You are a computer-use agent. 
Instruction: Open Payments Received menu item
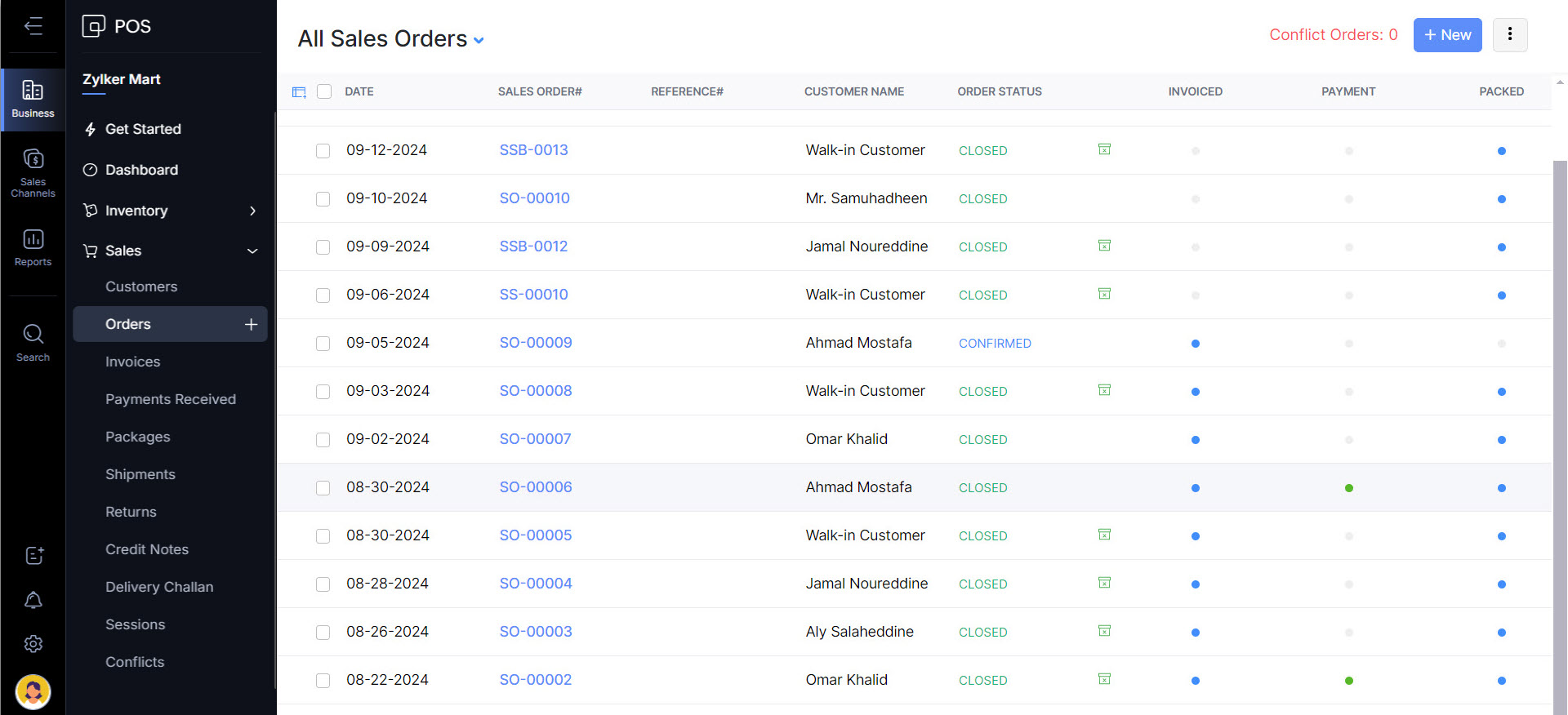(x=170, y=399)
